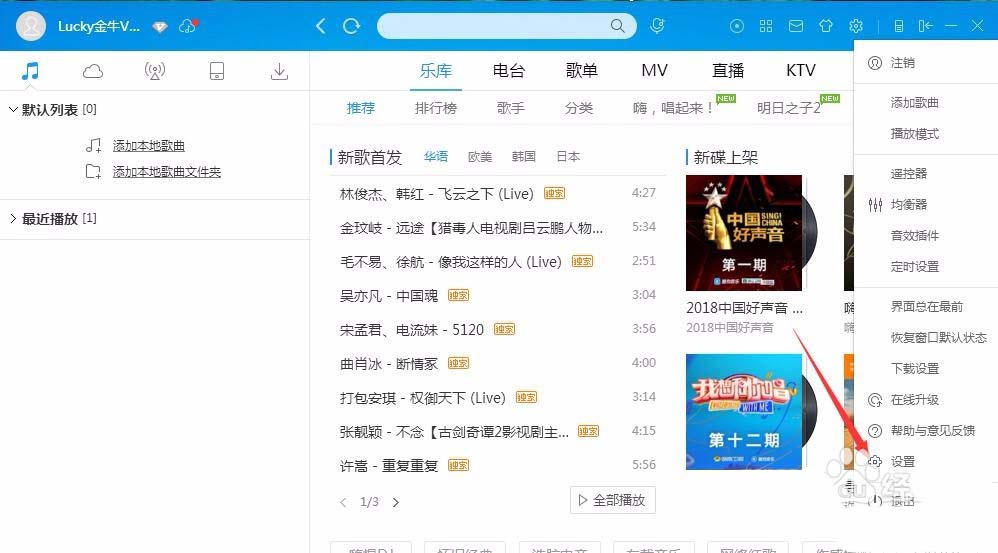Click the help question mark icon

click(x=875, y=431)
